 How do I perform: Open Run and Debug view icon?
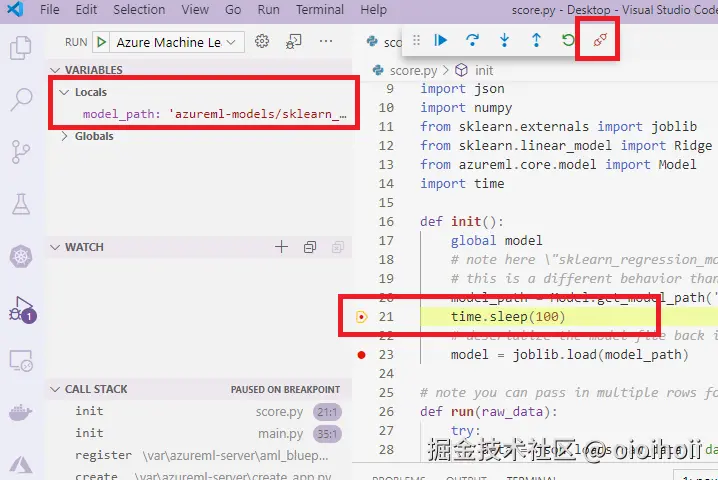click(x=22, y=310)
